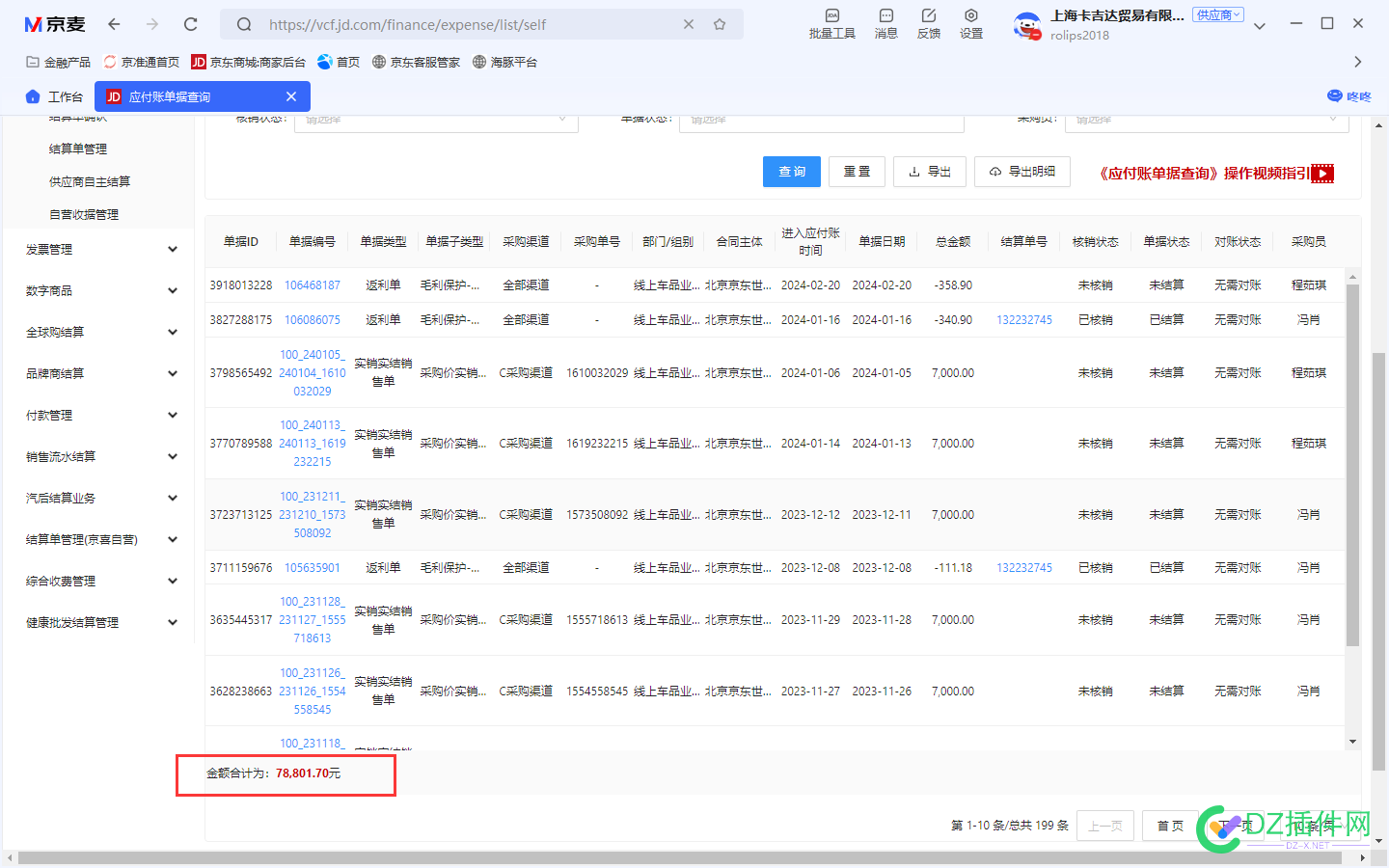Open document number 106468187 link
Image resolution: width=1389 pixels, height=868 pixels.
pyautogui.click(x=313, y=285)
